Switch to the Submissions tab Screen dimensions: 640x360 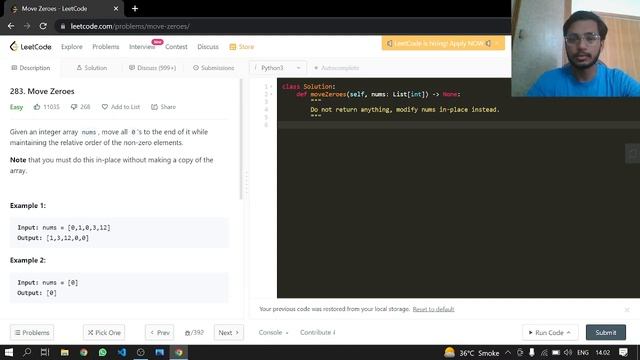214,68
